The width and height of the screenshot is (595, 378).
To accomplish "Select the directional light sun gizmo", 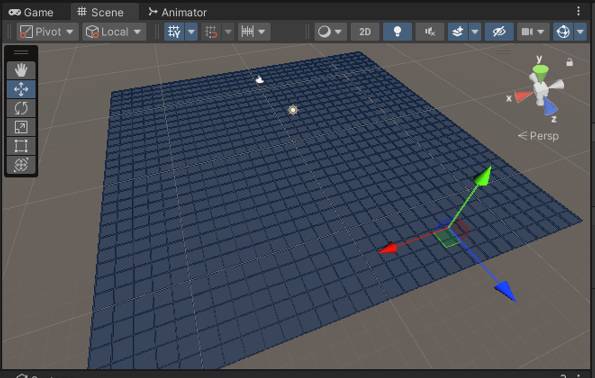I will point(293,110).
